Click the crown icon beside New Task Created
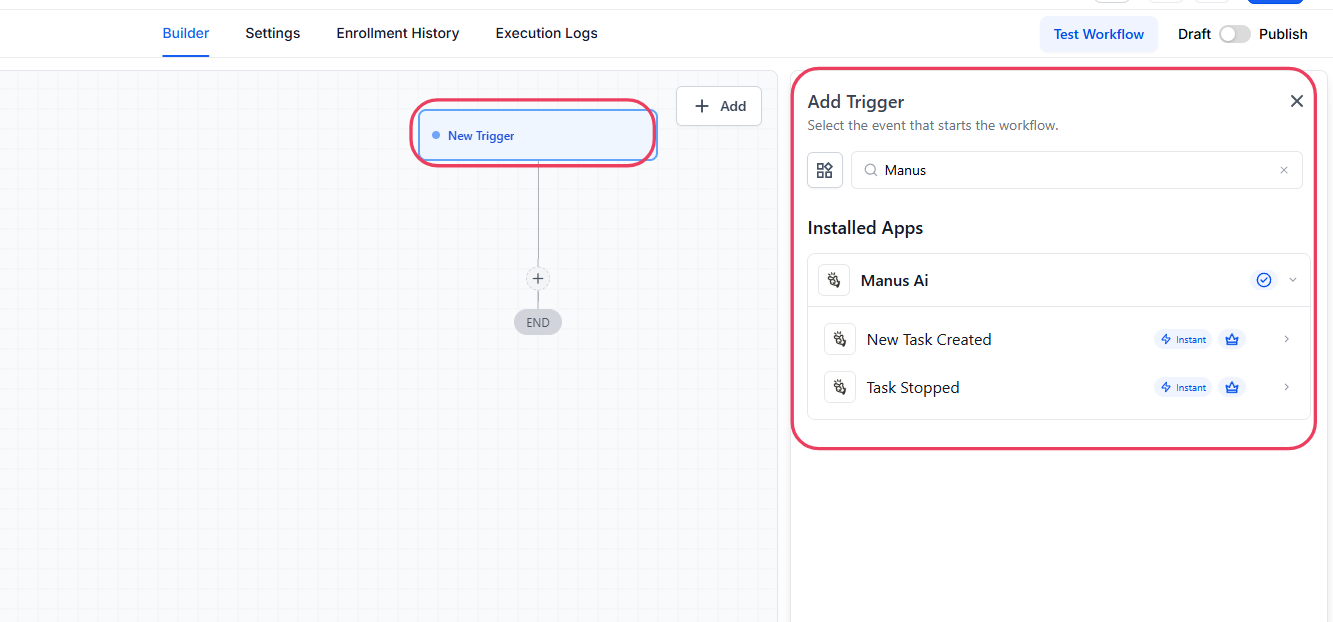 (x=1232, y=339)
